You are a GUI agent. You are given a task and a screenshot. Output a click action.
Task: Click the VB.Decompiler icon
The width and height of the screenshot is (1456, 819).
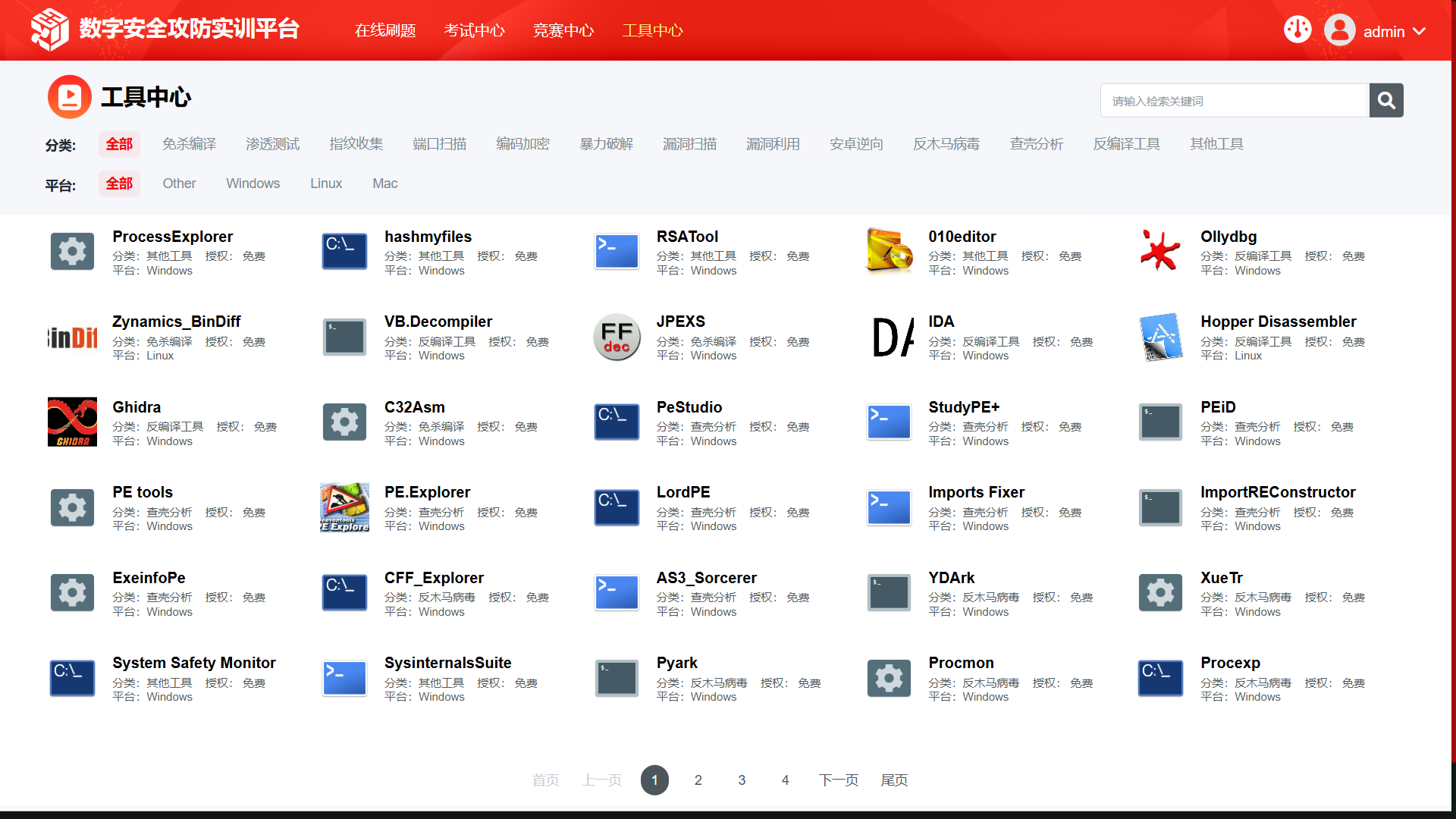coord(344,337)
